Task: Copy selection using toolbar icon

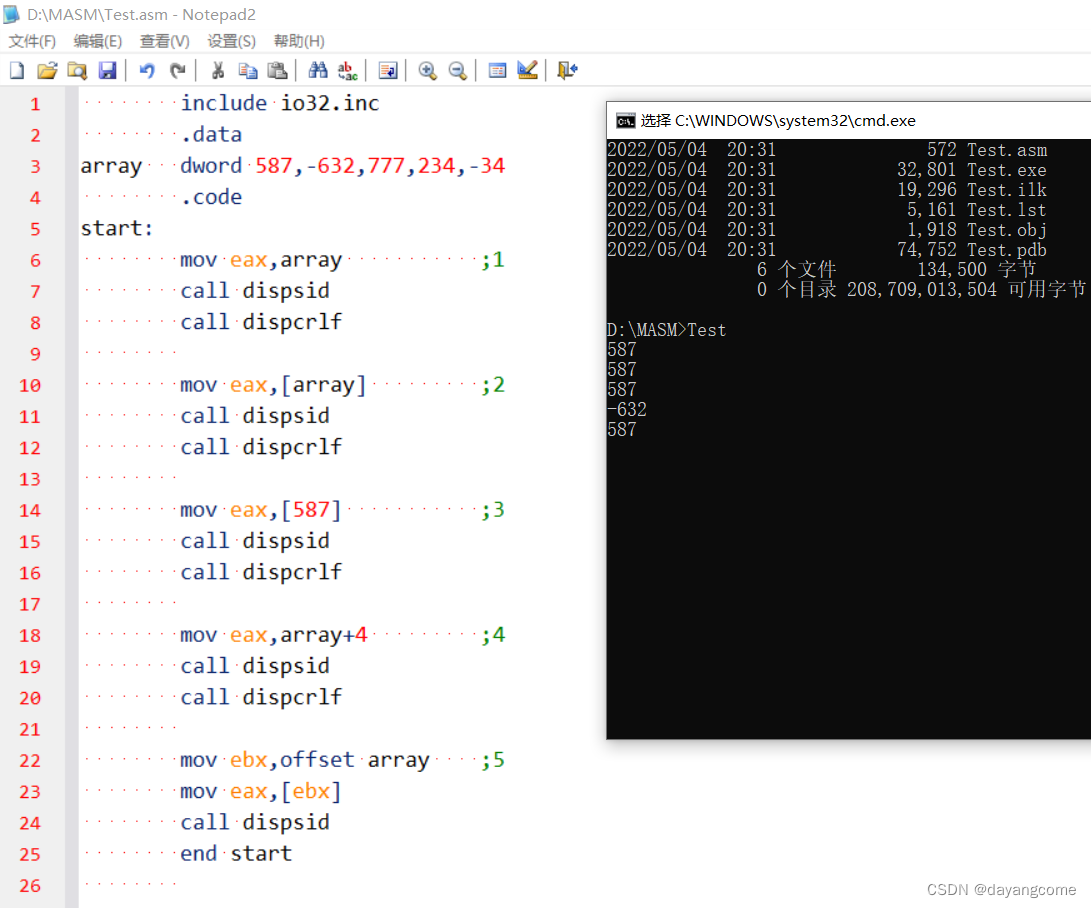Action: point(248,70)
